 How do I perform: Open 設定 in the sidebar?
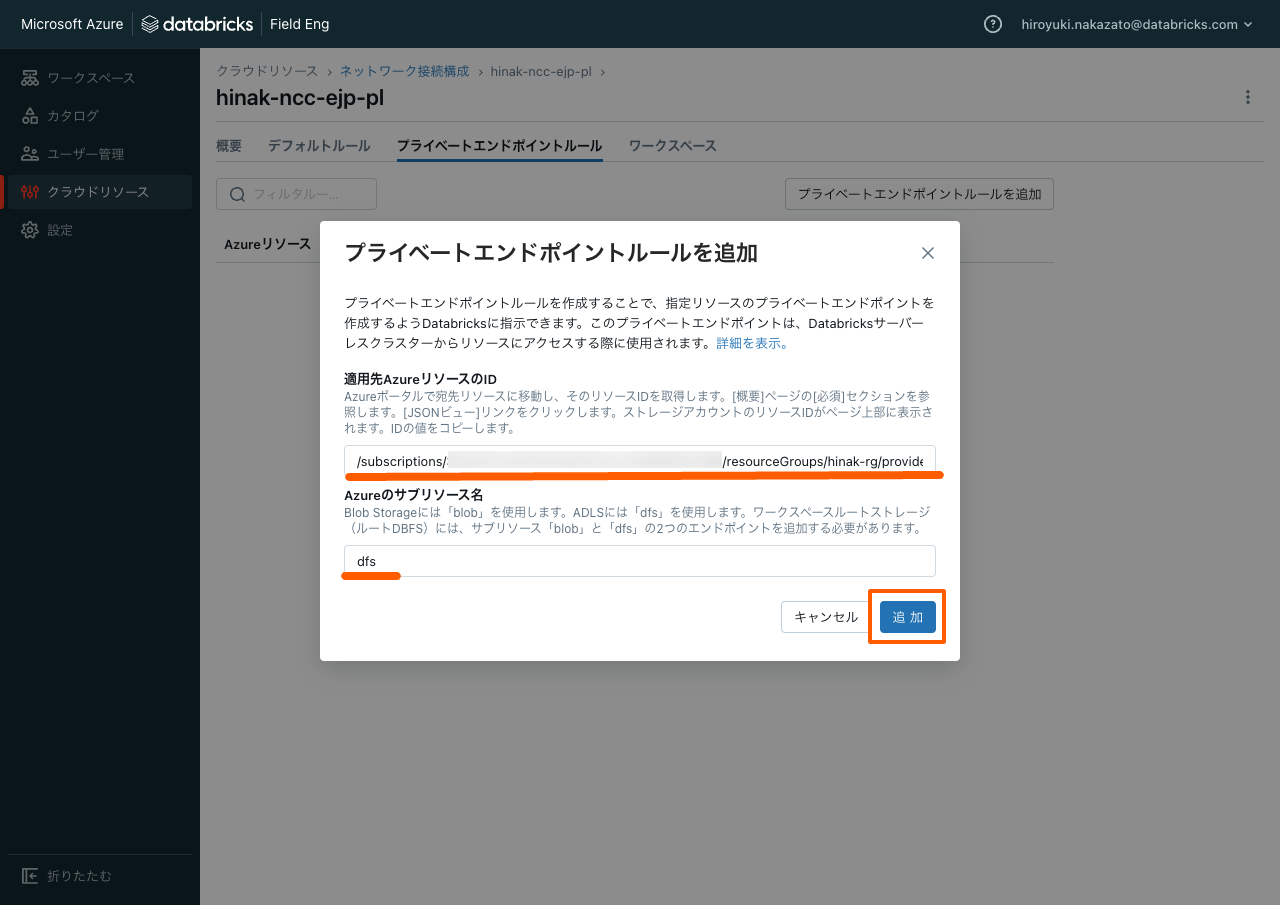(60, 230)
